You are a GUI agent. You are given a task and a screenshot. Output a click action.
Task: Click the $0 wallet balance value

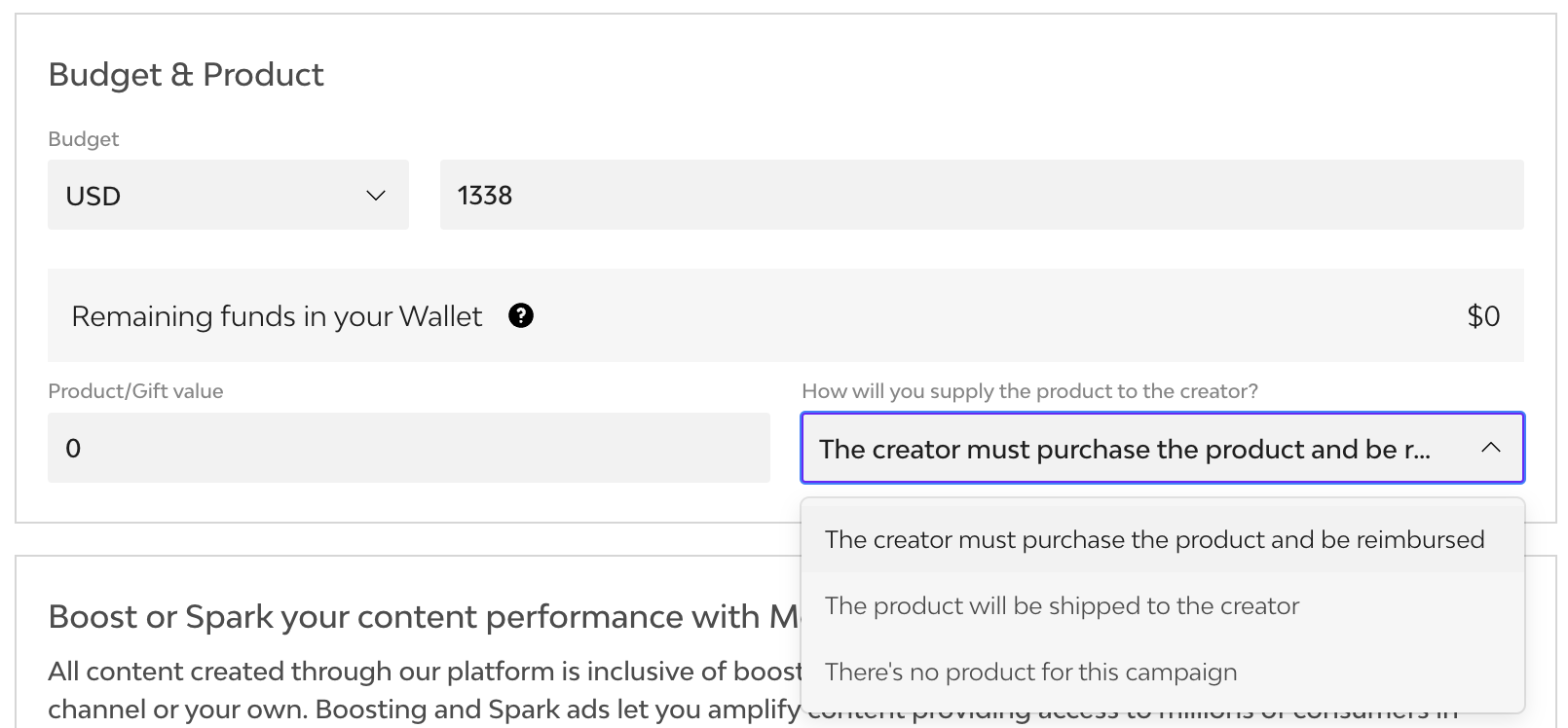[x=1482, y=316]
